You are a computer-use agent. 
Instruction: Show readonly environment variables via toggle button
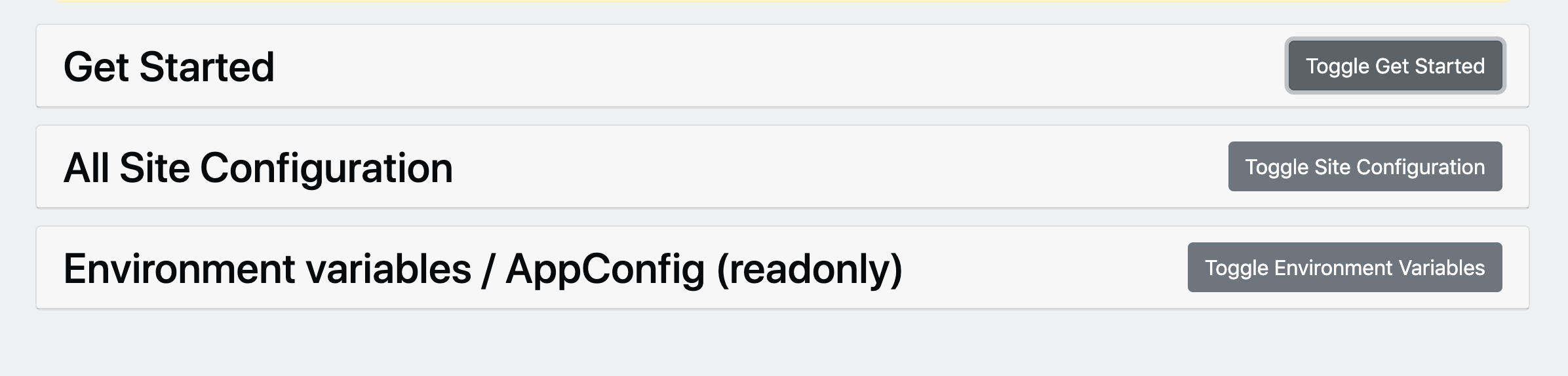1344,268
